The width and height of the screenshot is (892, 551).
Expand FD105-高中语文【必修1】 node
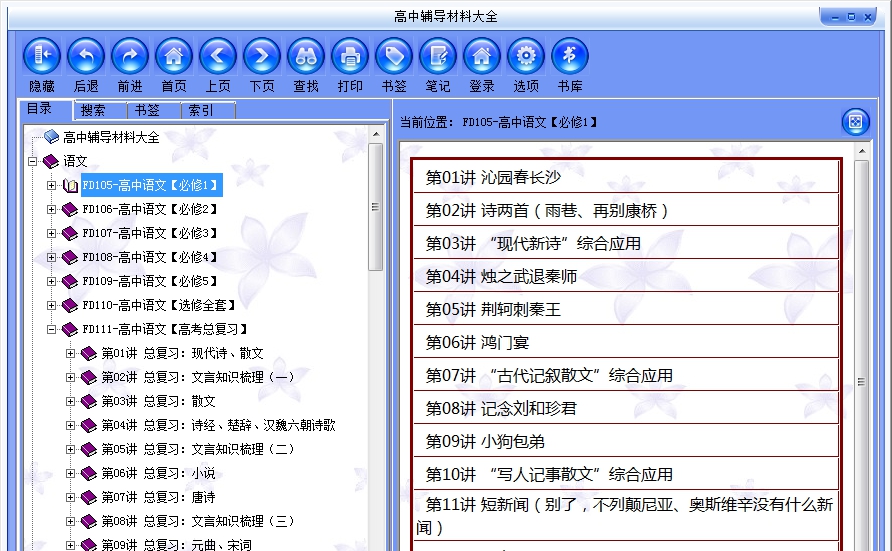(52, 185)
